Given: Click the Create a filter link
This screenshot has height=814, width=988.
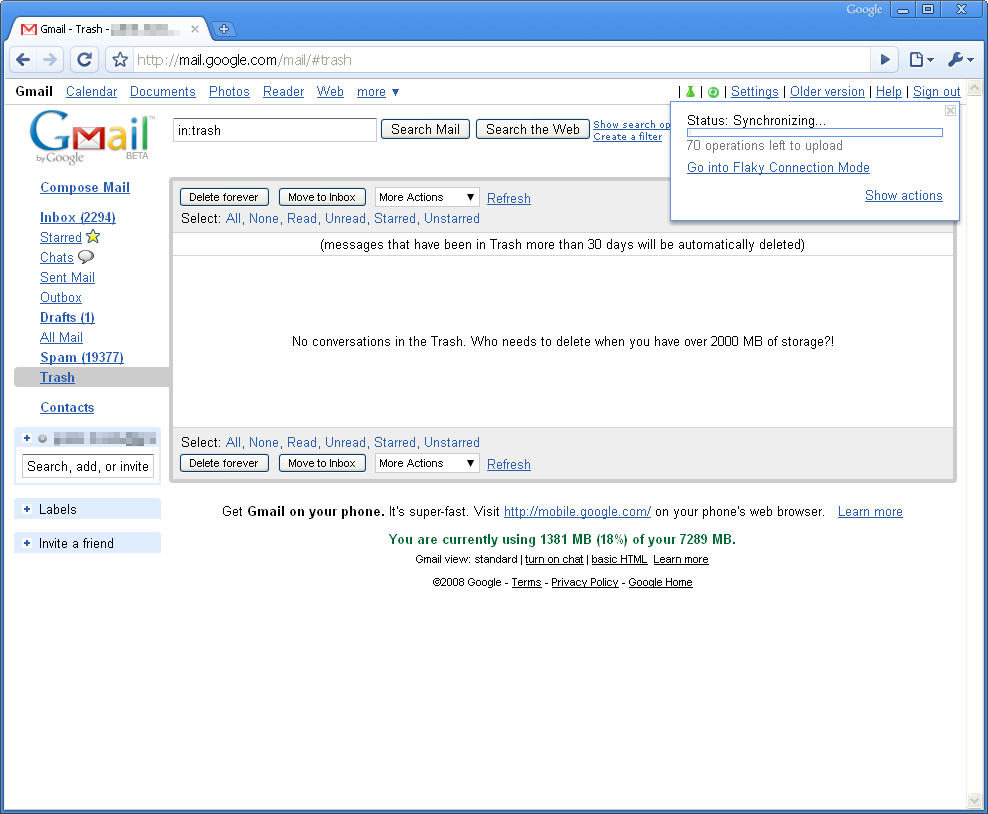Looking at the screenshot, I should 628,137.
